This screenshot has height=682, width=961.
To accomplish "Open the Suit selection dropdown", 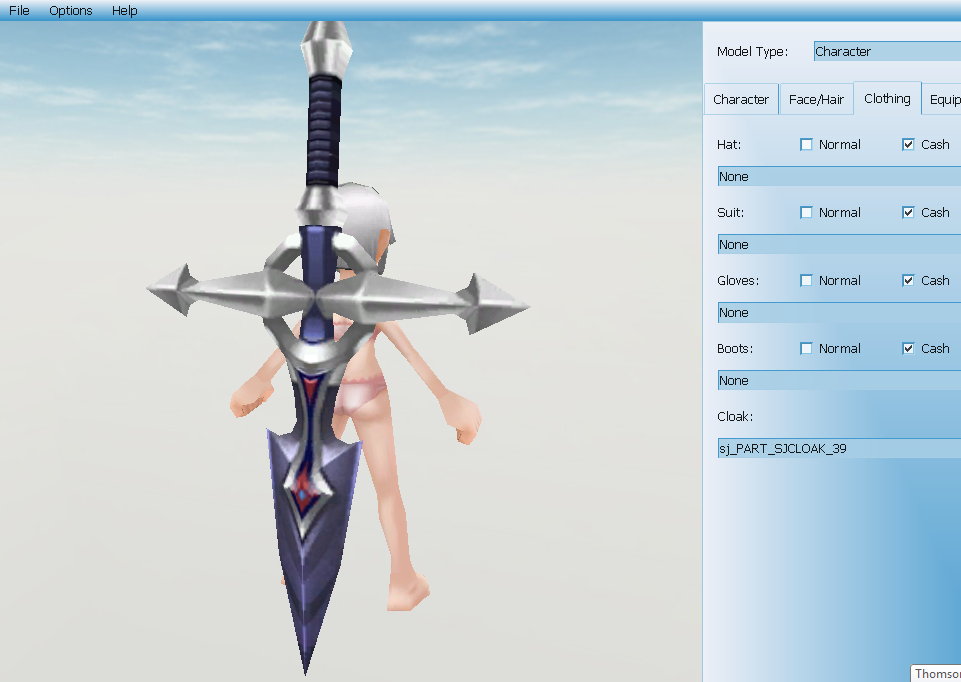I will coord(838,245).
